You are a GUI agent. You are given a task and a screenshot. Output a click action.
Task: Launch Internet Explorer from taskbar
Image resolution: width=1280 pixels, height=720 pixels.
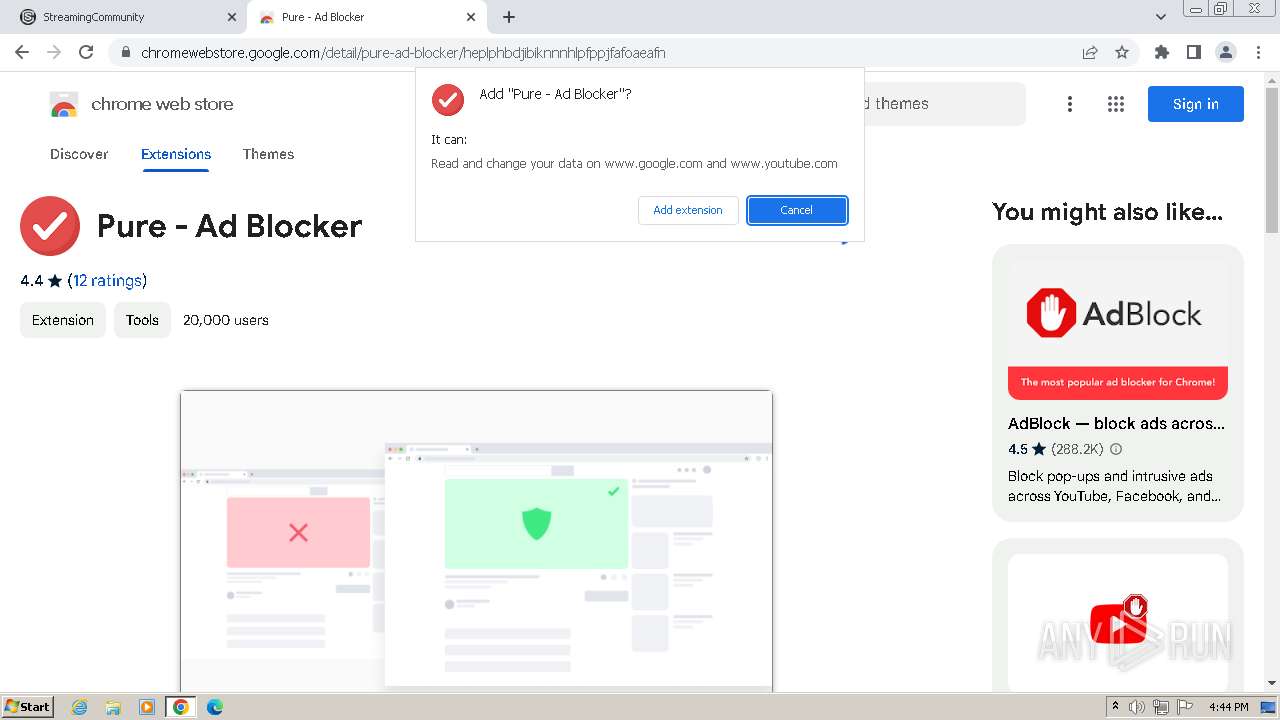80,707
